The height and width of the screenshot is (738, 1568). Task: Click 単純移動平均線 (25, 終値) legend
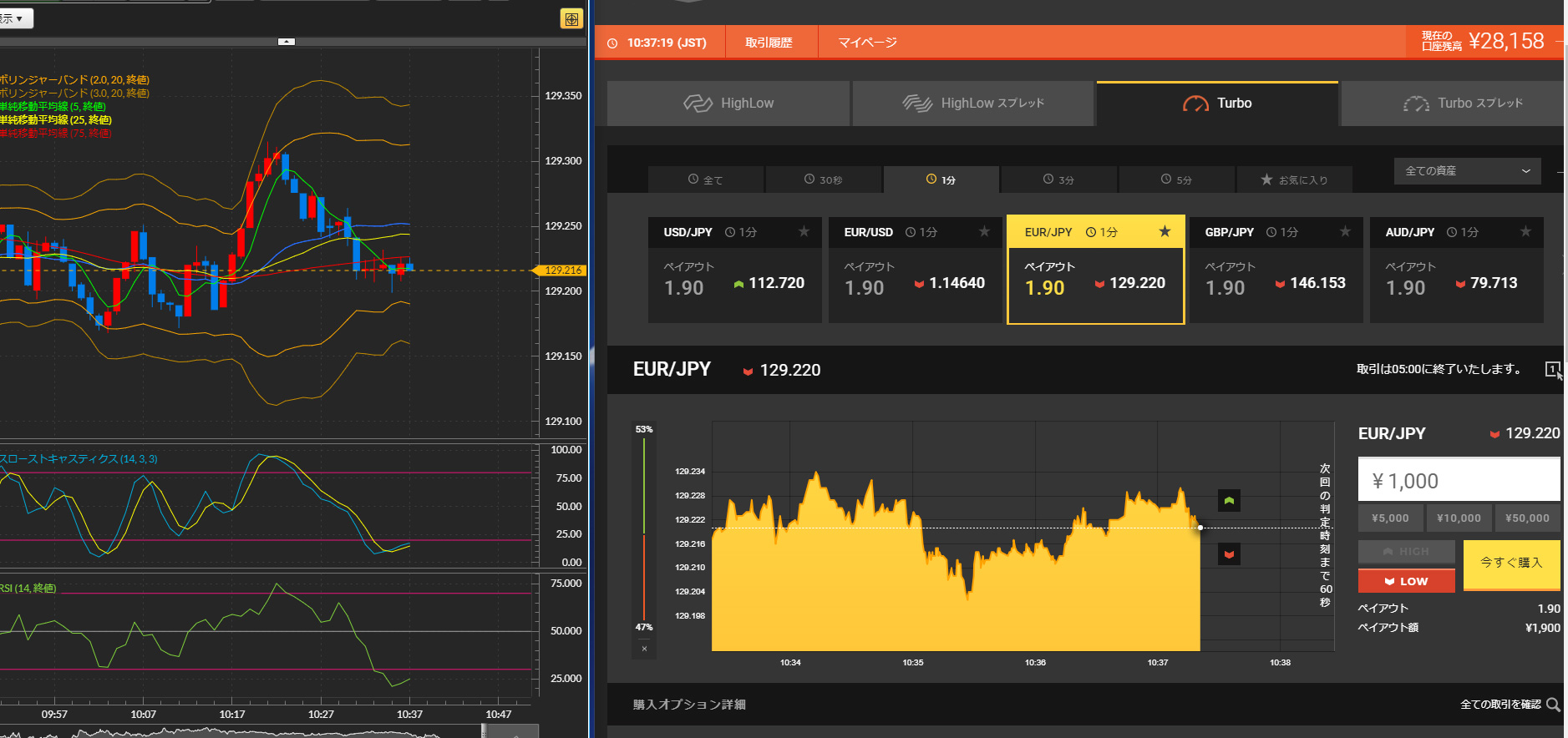pyautogui.click(x=56, y=120)
